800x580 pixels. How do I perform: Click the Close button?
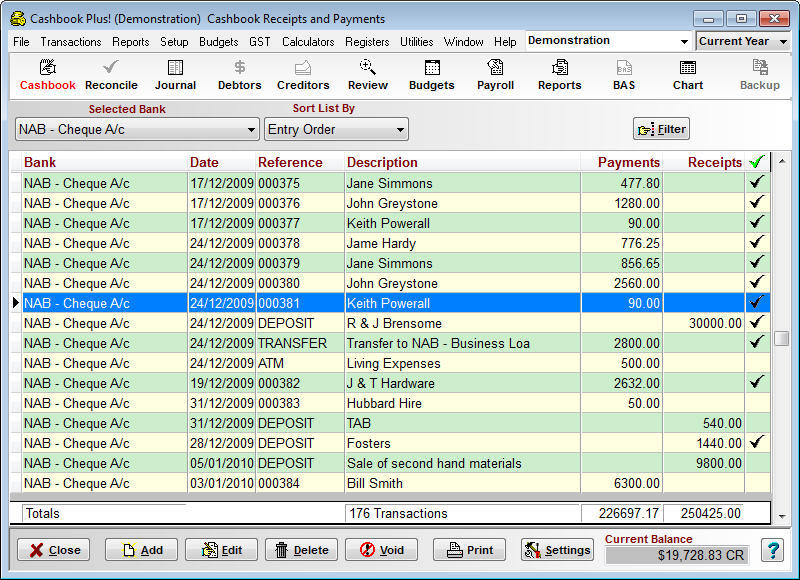54,550
